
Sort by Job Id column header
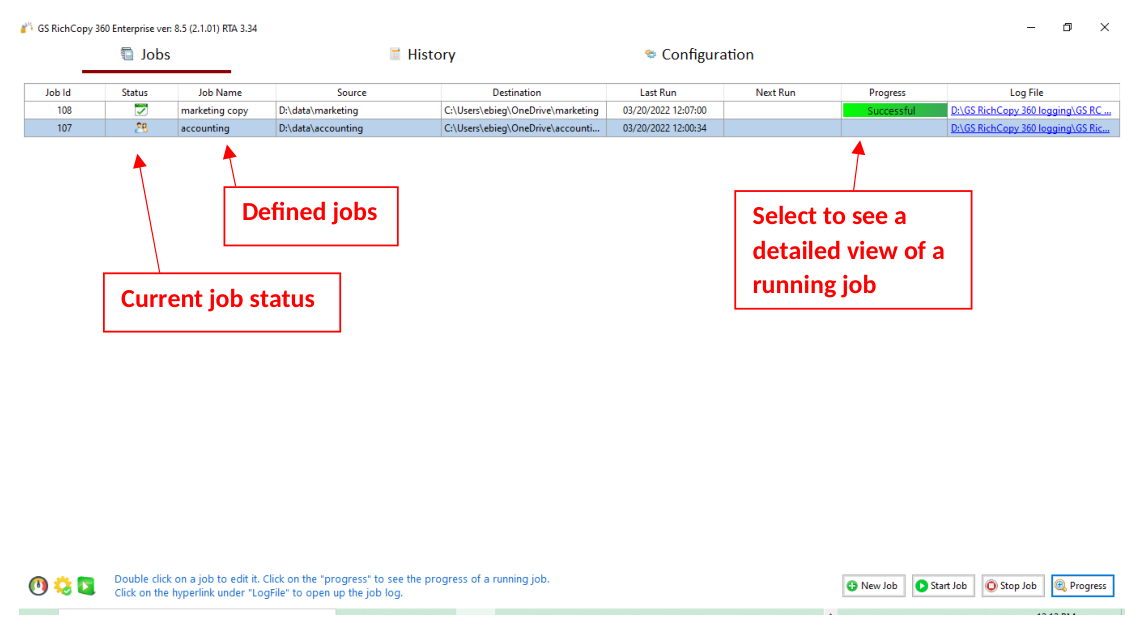click(65, 93)
